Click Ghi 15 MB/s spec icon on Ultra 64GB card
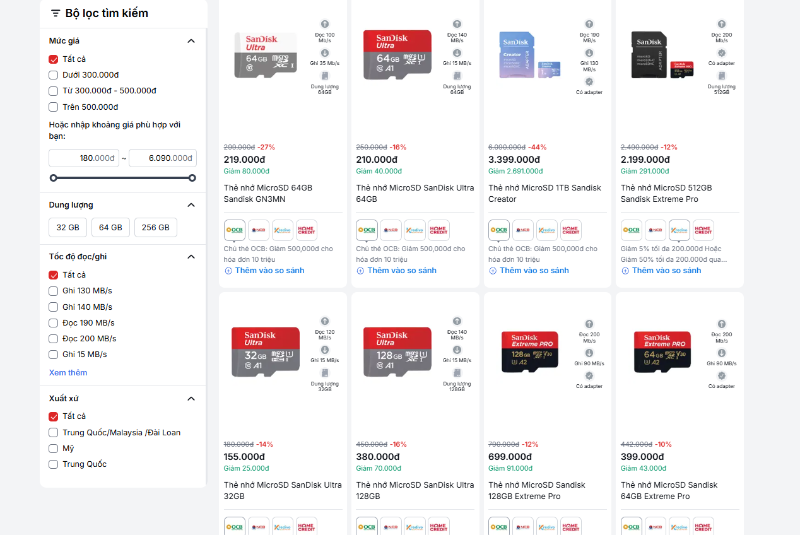800x535 pixels. tap(457, 53)
